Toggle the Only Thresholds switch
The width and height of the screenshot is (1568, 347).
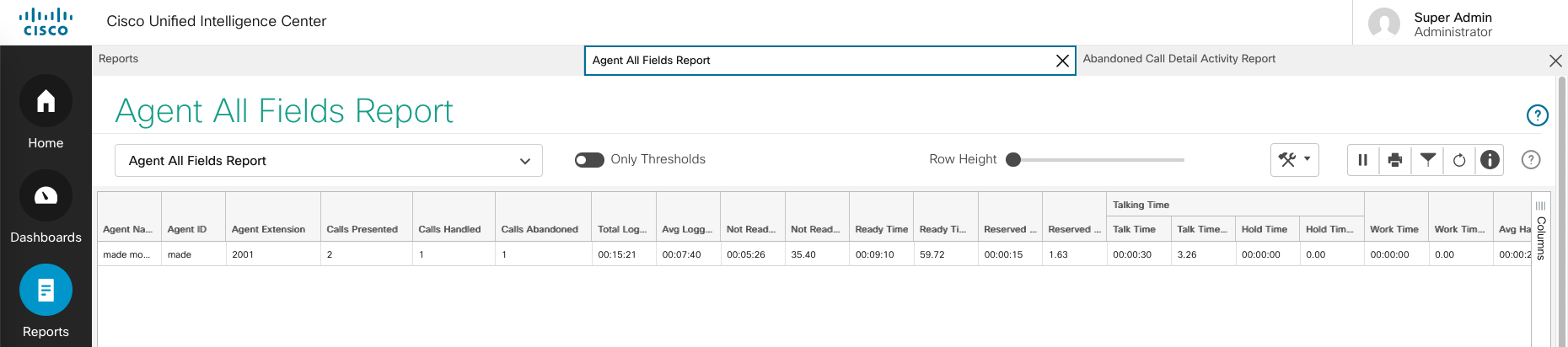point(589,160)
